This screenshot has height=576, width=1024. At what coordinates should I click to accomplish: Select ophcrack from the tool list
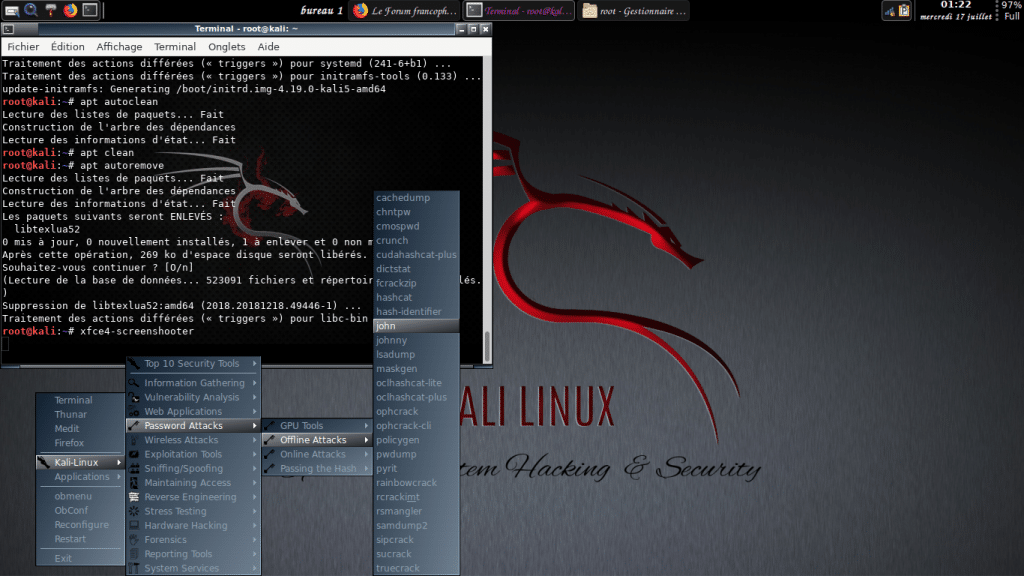click(x=416, y=411)
